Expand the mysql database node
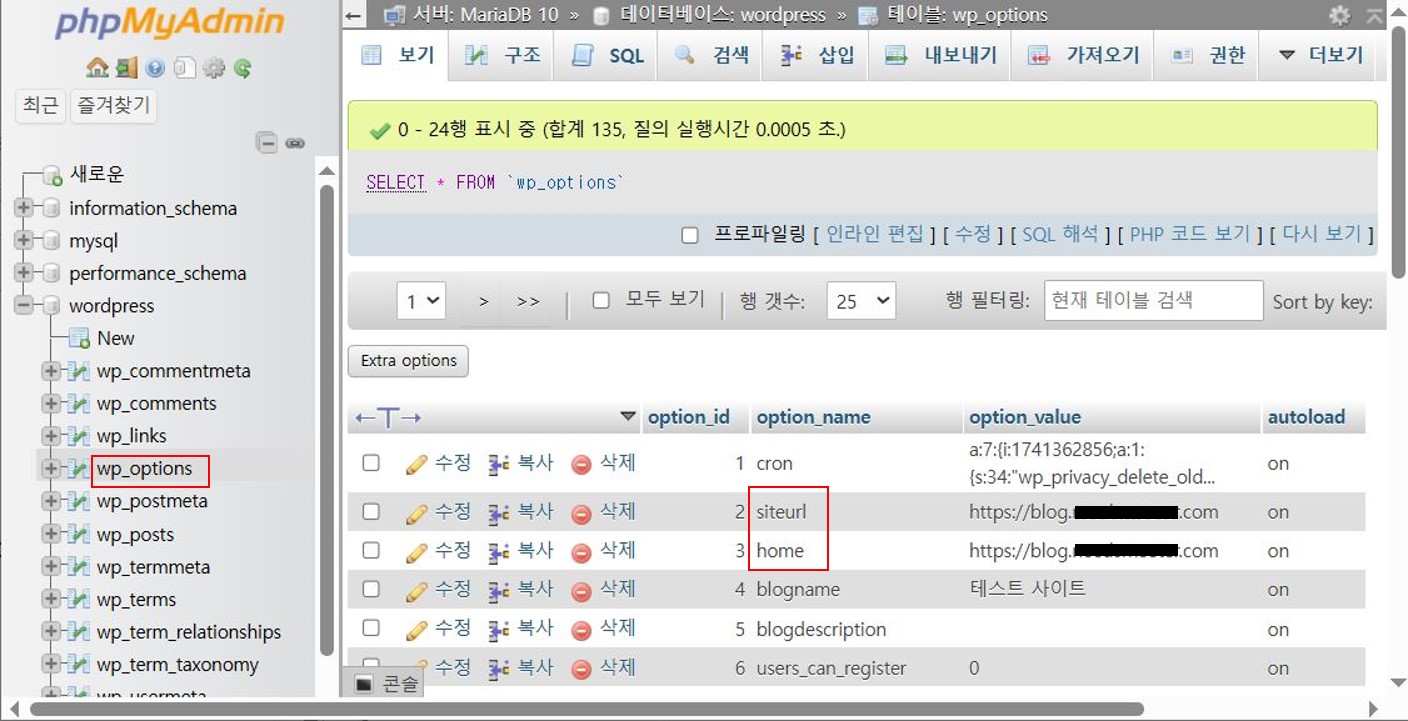1408x721 pixels. click(23, 241)
